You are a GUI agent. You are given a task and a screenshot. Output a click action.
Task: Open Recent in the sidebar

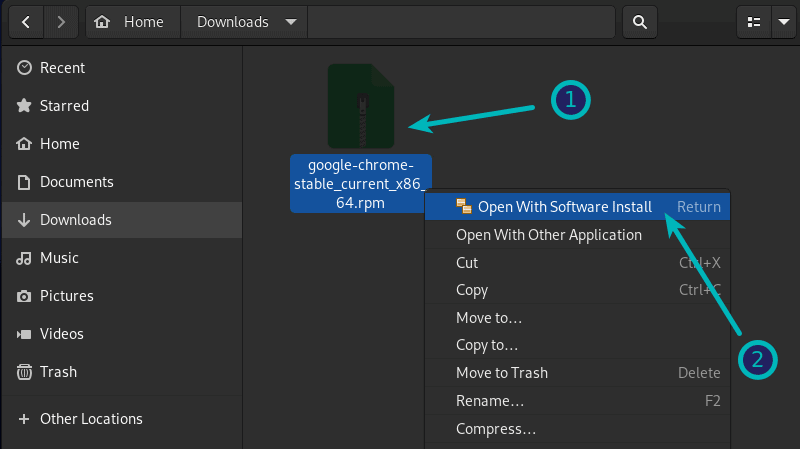(62, 68)
